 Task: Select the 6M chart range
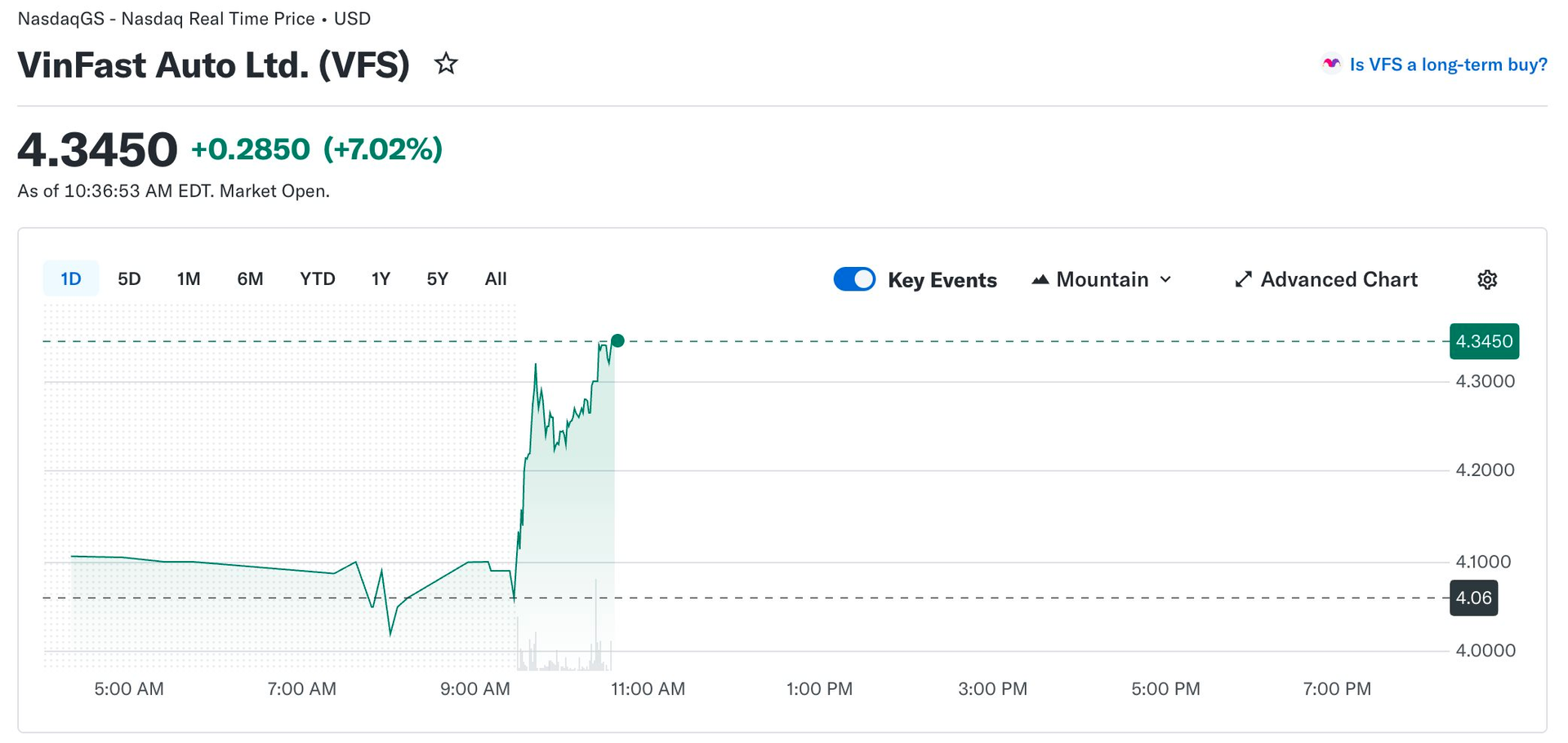tap(250, 279)
